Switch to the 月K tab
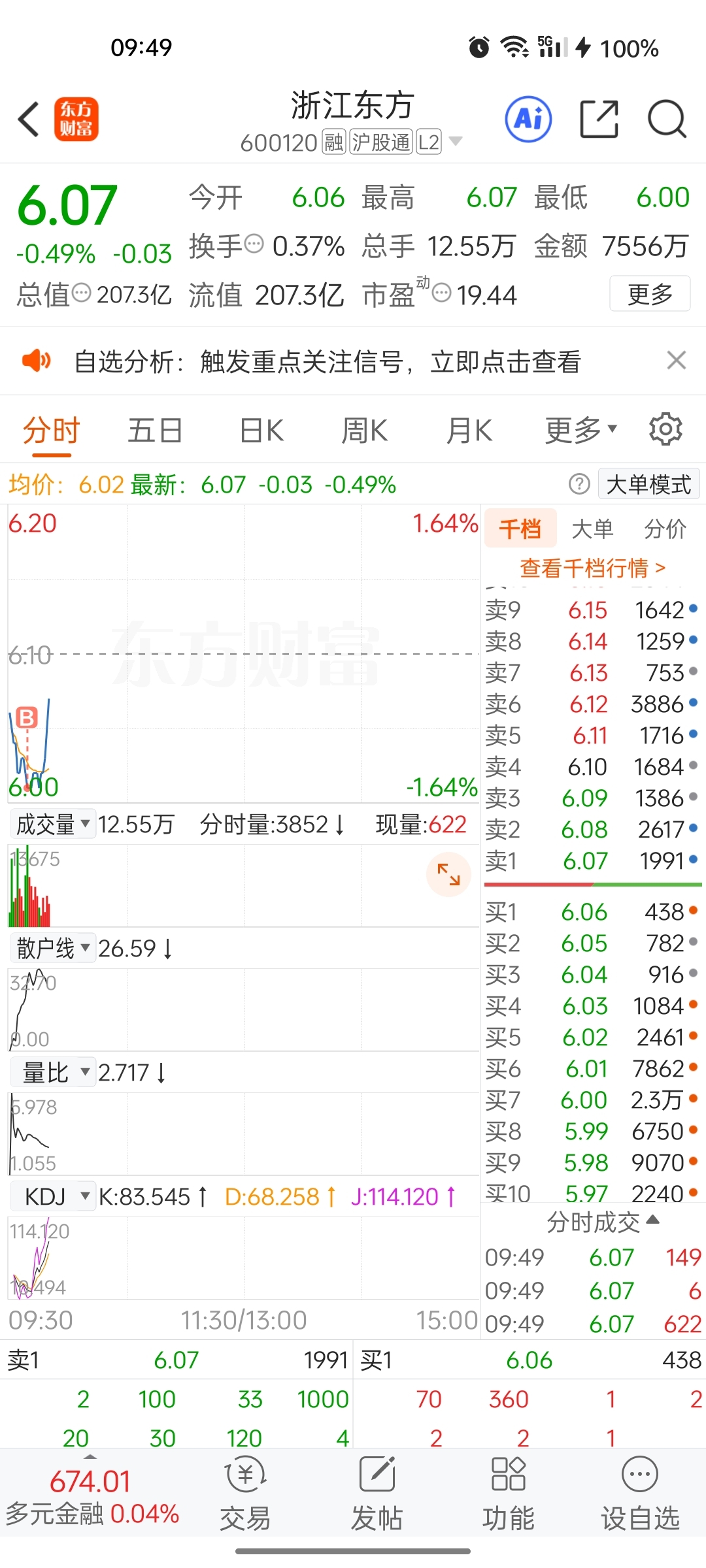Screen dimensions: 706x1568 pyautogui.click(x=469, y=431)
